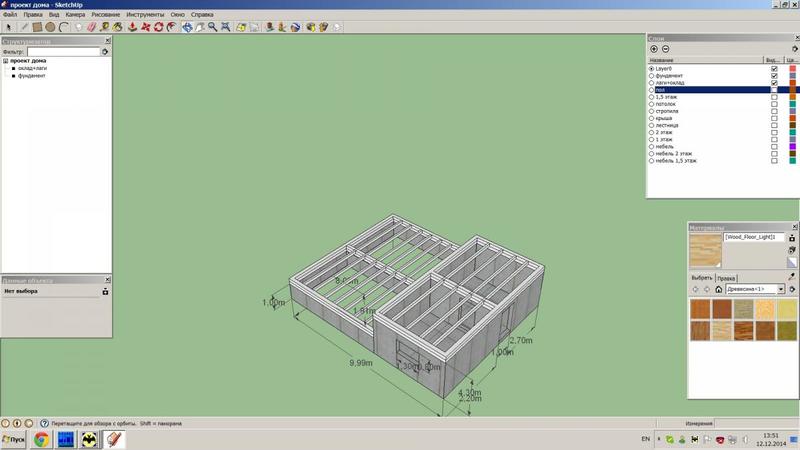Switch to the Правка tab in Materials

click(727, 277)
